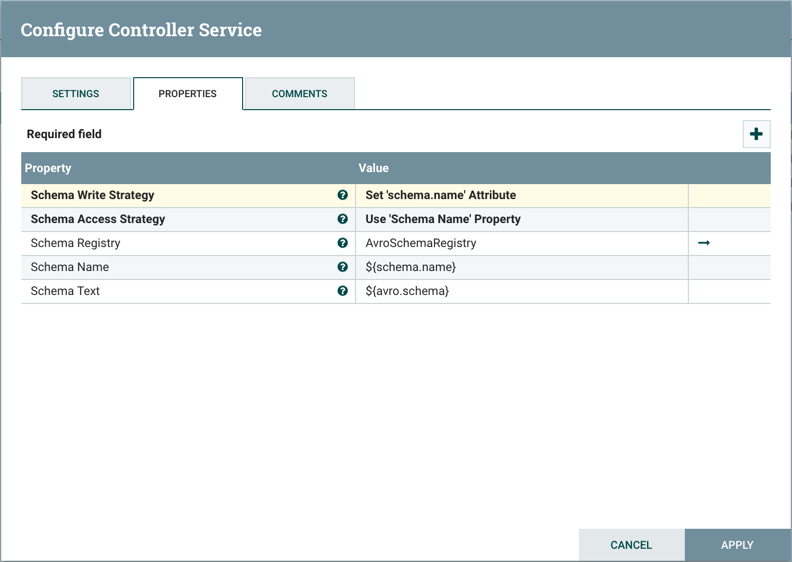Image resolution: width=792 pixels, height=562 pixels.
Task: Cancel the controller service configuration
Action: tap(631, 545)
